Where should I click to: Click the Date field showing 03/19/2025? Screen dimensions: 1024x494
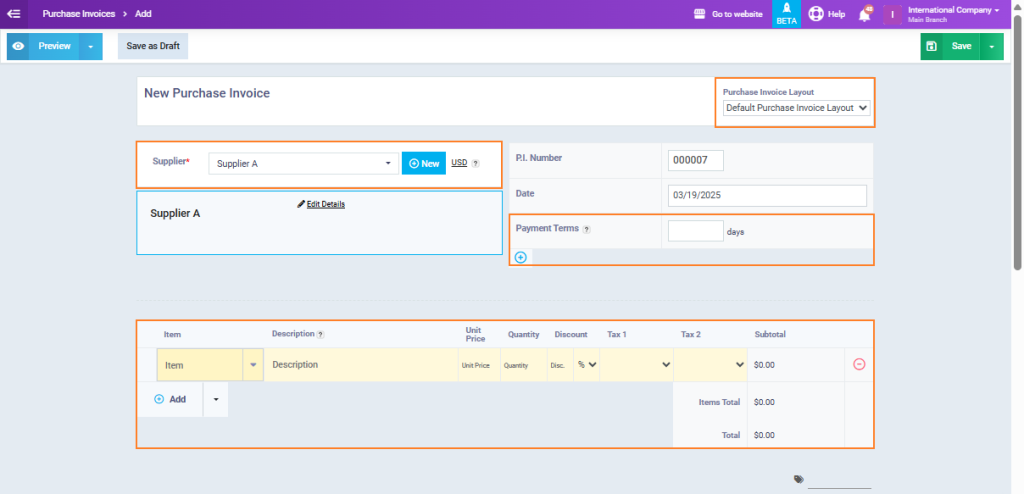(x=767, y=195)
